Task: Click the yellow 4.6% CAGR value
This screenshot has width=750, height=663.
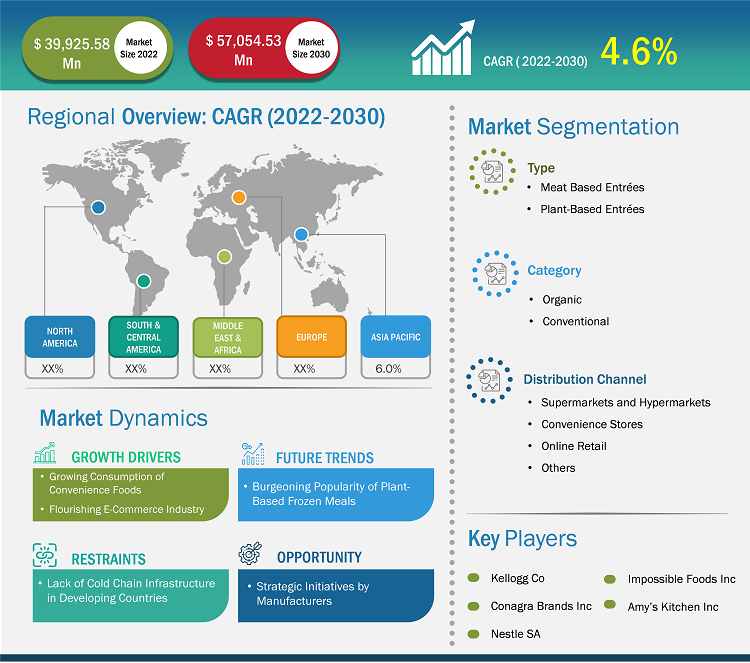Action: pyautogui.click(x=639, y=51)
